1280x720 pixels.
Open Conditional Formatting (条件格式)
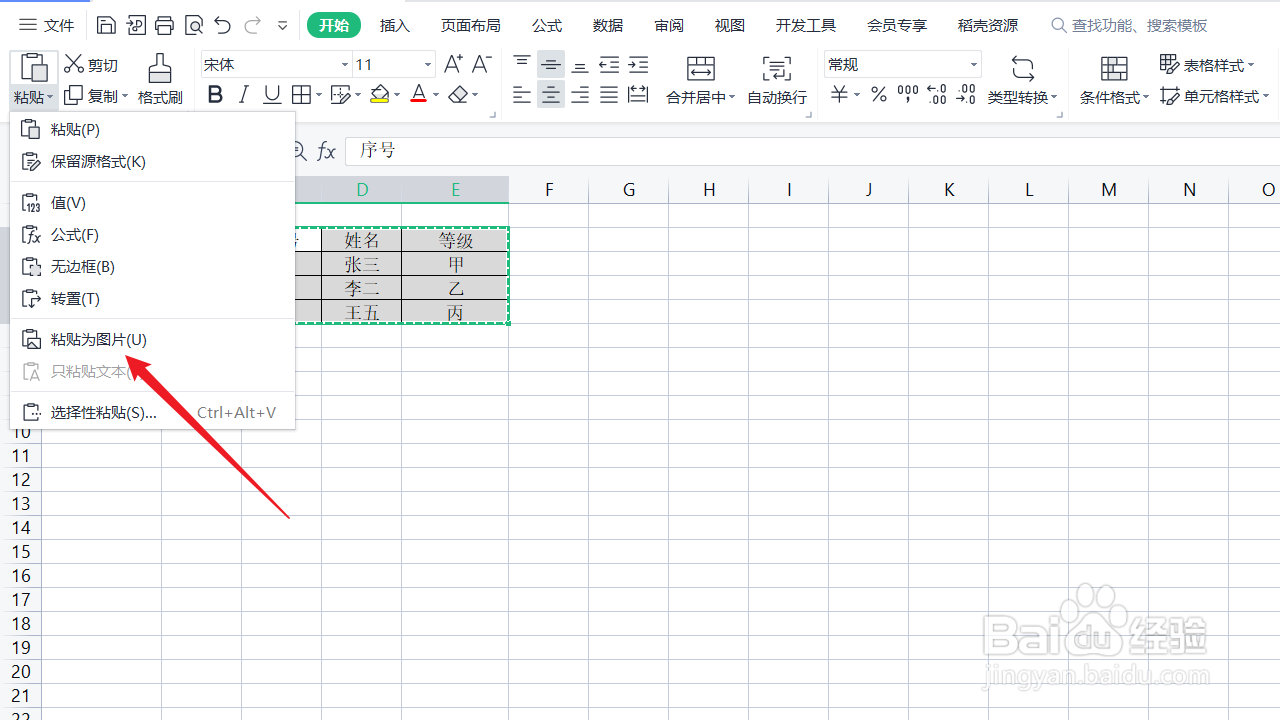(1114, 80)
